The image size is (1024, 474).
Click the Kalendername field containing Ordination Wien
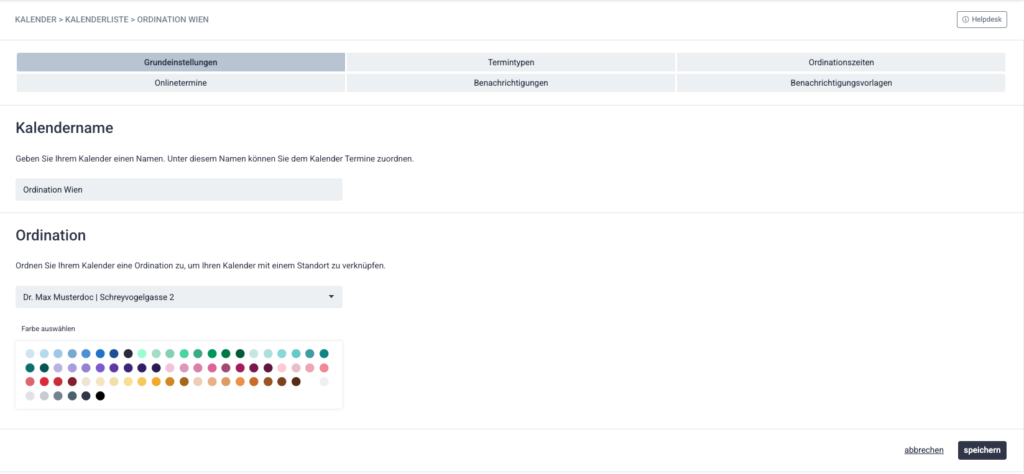point(179,189)
